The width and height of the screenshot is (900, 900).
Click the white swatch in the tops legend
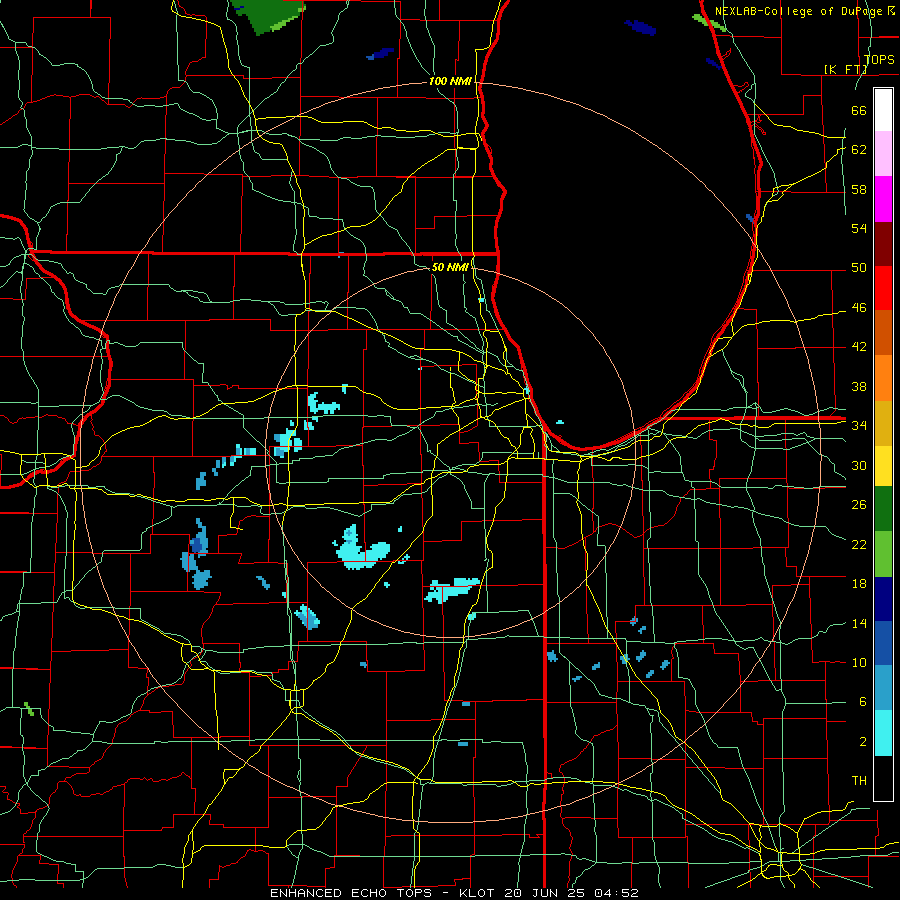point(883,110)
